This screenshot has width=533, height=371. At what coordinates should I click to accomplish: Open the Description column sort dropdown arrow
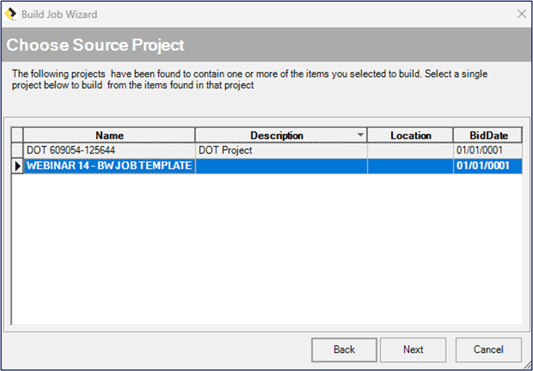pyautogui.click(x=360, y=135)
